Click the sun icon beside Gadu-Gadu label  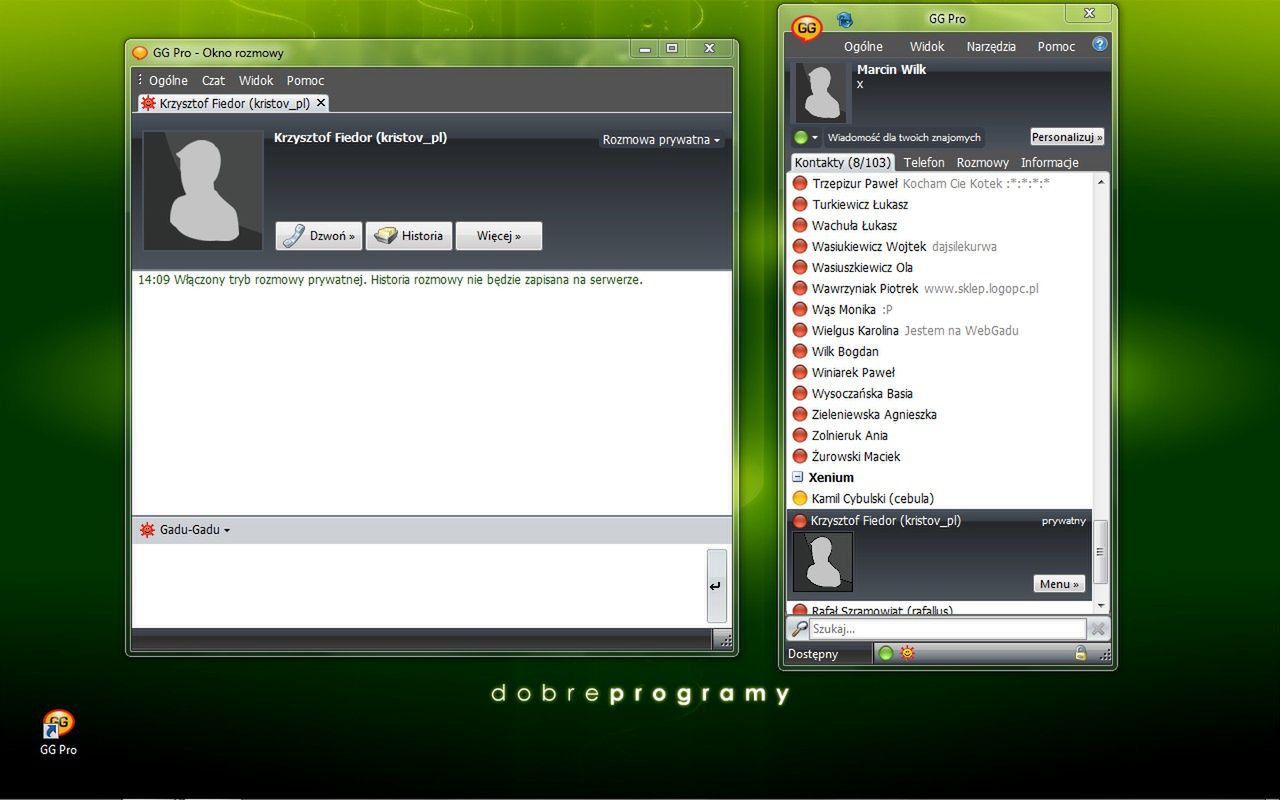147,530
